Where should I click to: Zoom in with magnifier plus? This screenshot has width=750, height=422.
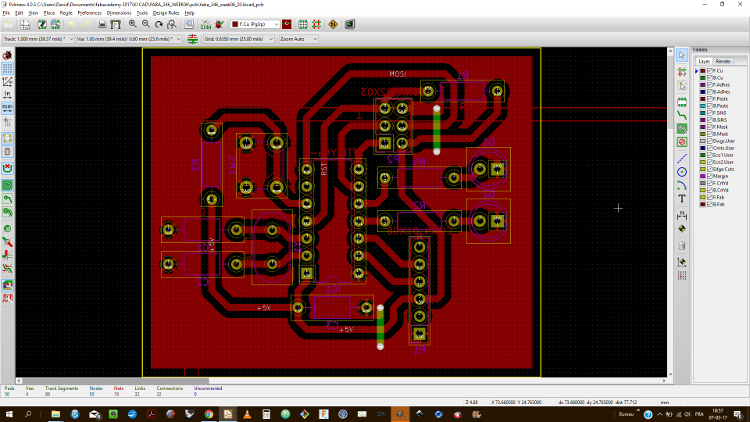point(132,24)
